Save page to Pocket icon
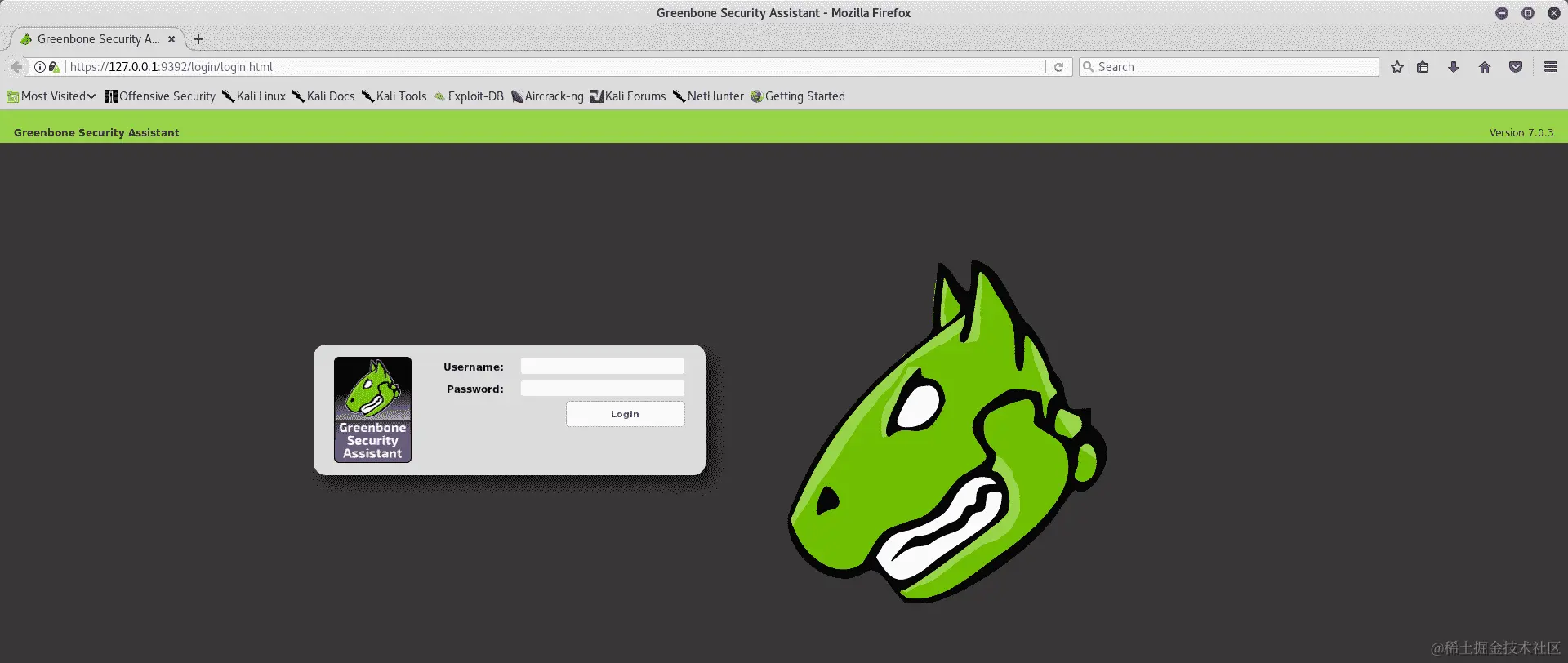 pos(1516,67)
